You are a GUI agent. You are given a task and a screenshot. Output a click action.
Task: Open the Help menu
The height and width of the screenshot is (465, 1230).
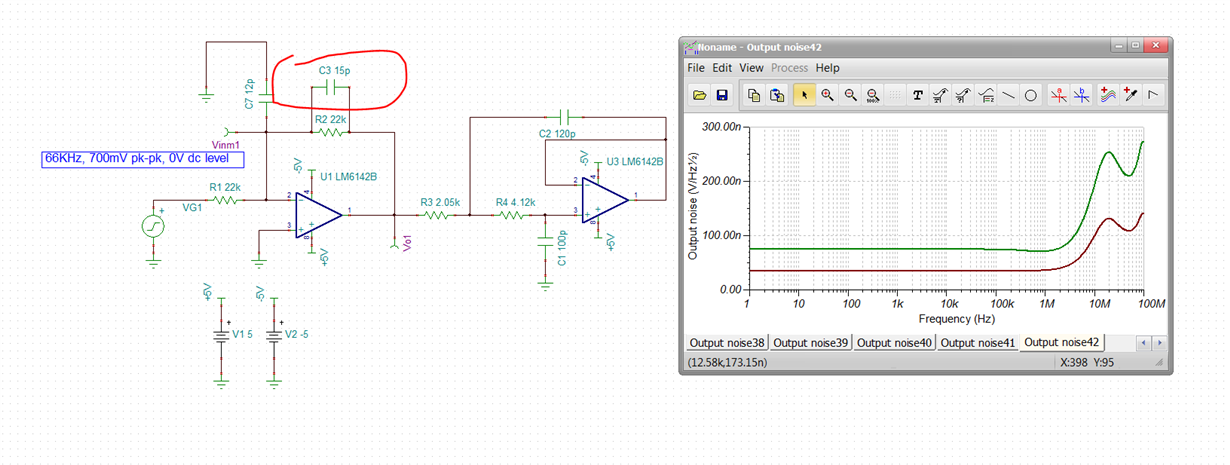[x=828, y=68]
